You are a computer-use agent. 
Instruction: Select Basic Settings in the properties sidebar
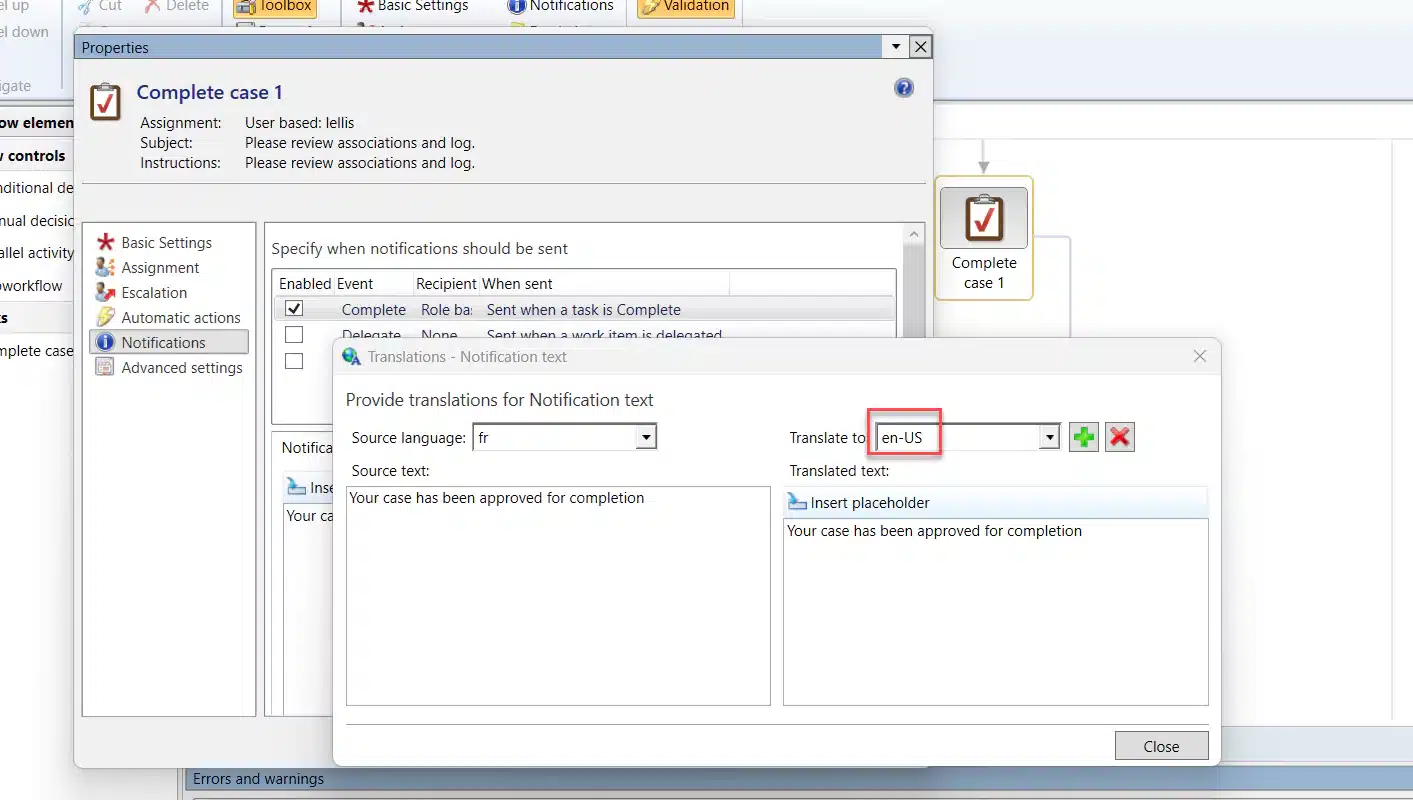pyautogui.click(x=166, y=243)
